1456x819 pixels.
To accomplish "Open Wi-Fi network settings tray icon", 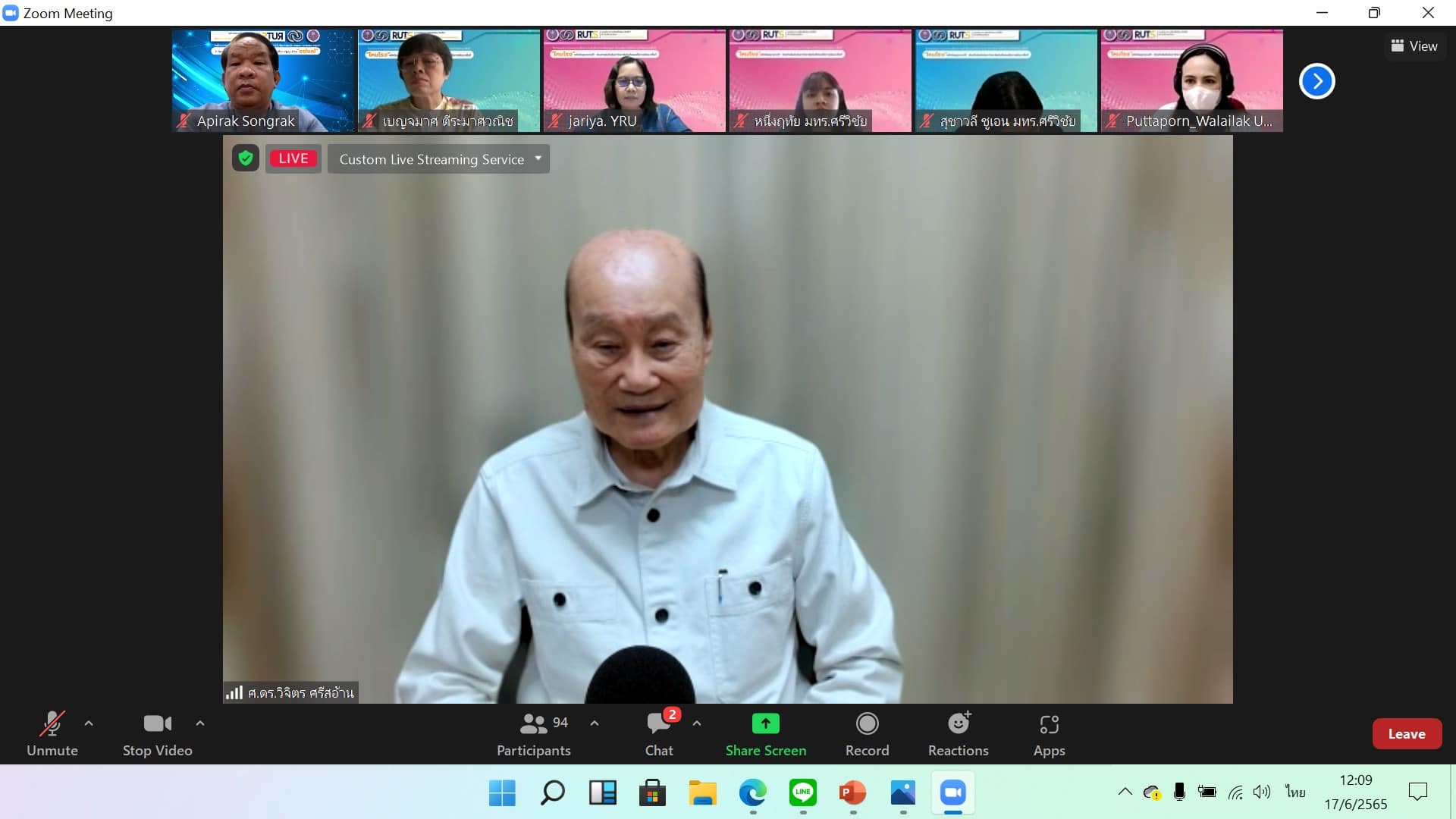I will 1236,792.
